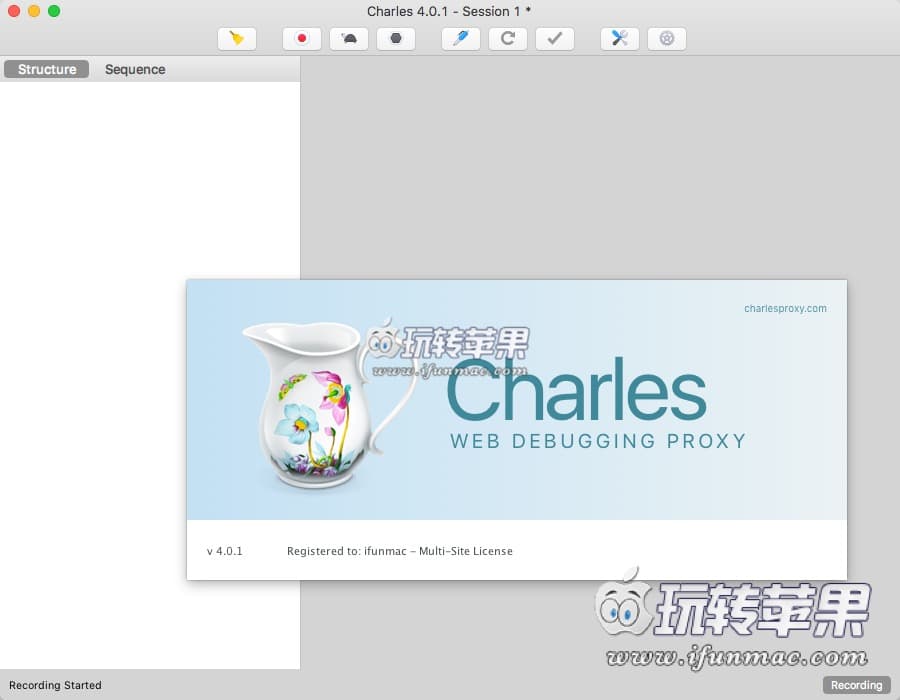This screenshot has width=900, height=700.
Task: Toggle recording with the red record button
Action: coord(301,38)
